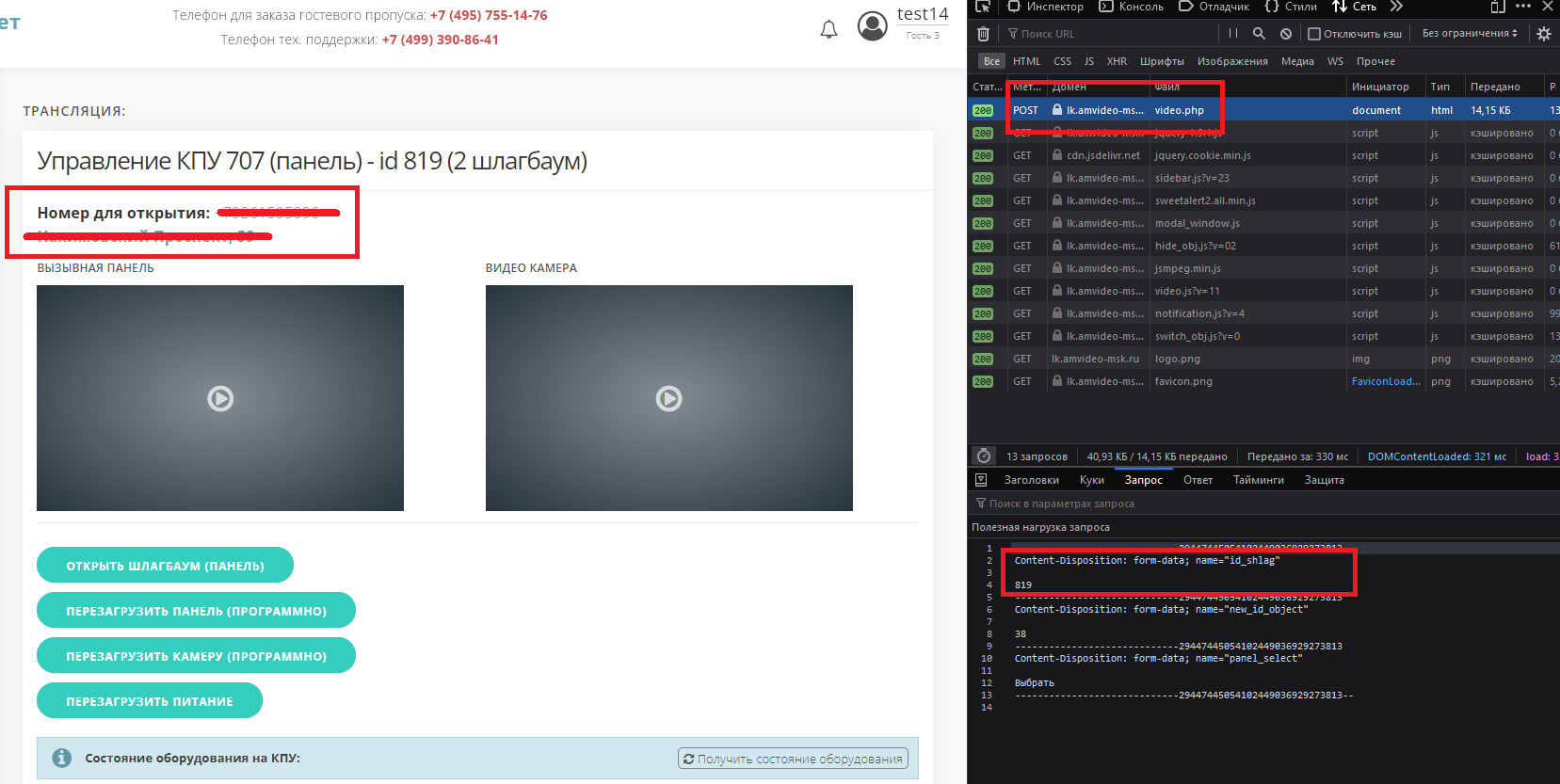Select the logo.png request row
This screenshot has height=784, width=1560.
point(1263,359)
